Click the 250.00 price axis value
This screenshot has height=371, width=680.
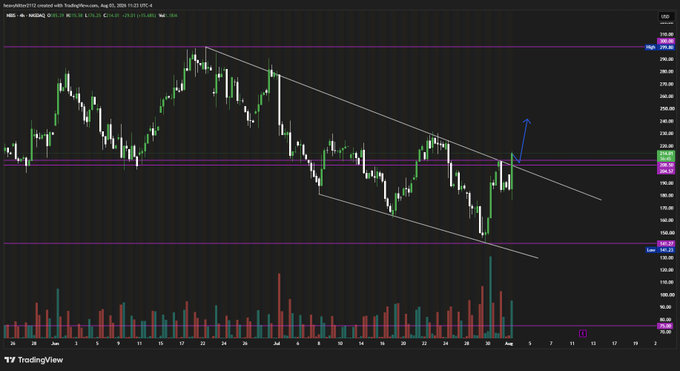click(x=667, y=108)
